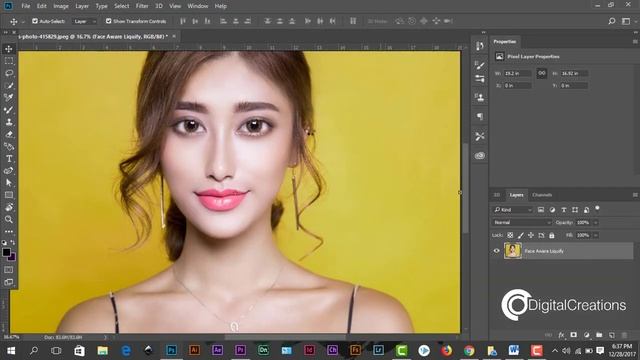This screenshot has height=360, width=640.
Task: Switch to the Channels tab
Action: point(542,195)
